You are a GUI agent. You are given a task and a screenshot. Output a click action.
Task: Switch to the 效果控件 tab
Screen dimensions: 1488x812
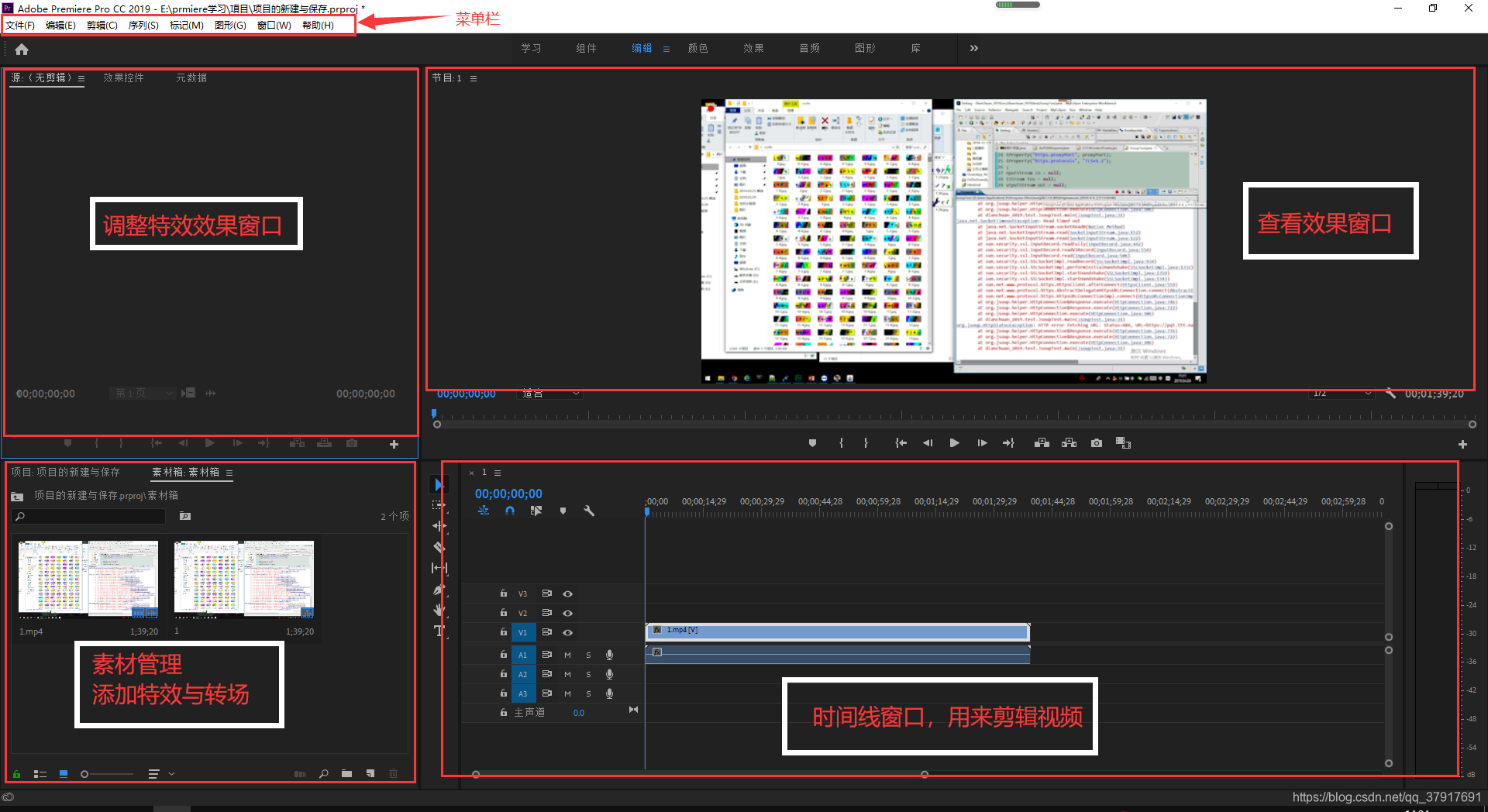(123, 78)
